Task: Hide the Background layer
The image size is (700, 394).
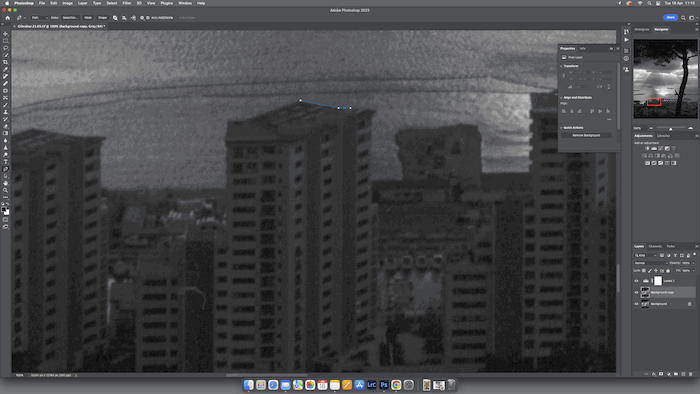Action: point(636,304)
